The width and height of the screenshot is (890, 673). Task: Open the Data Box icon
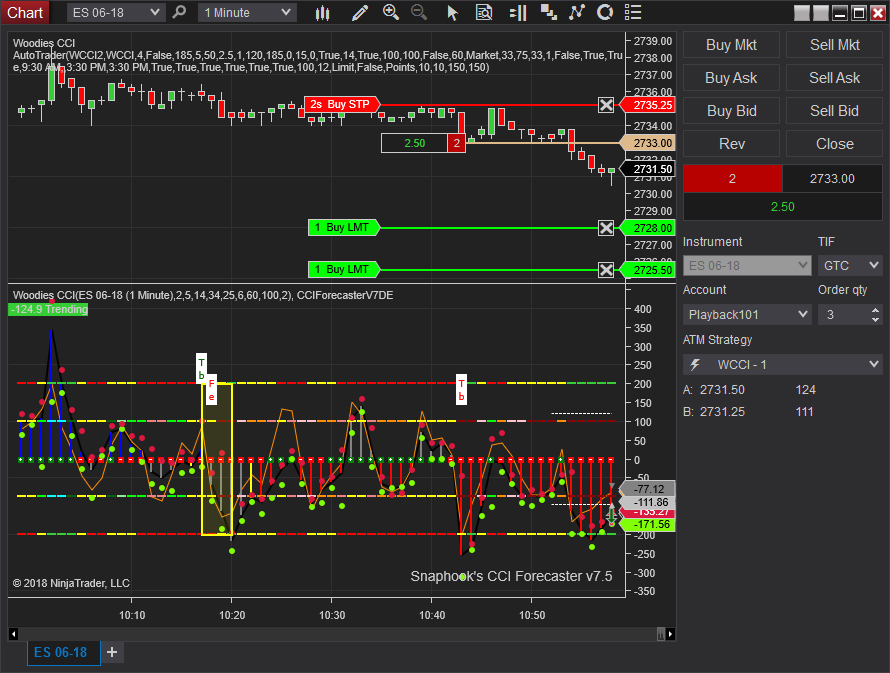click(x=484, y=12)
